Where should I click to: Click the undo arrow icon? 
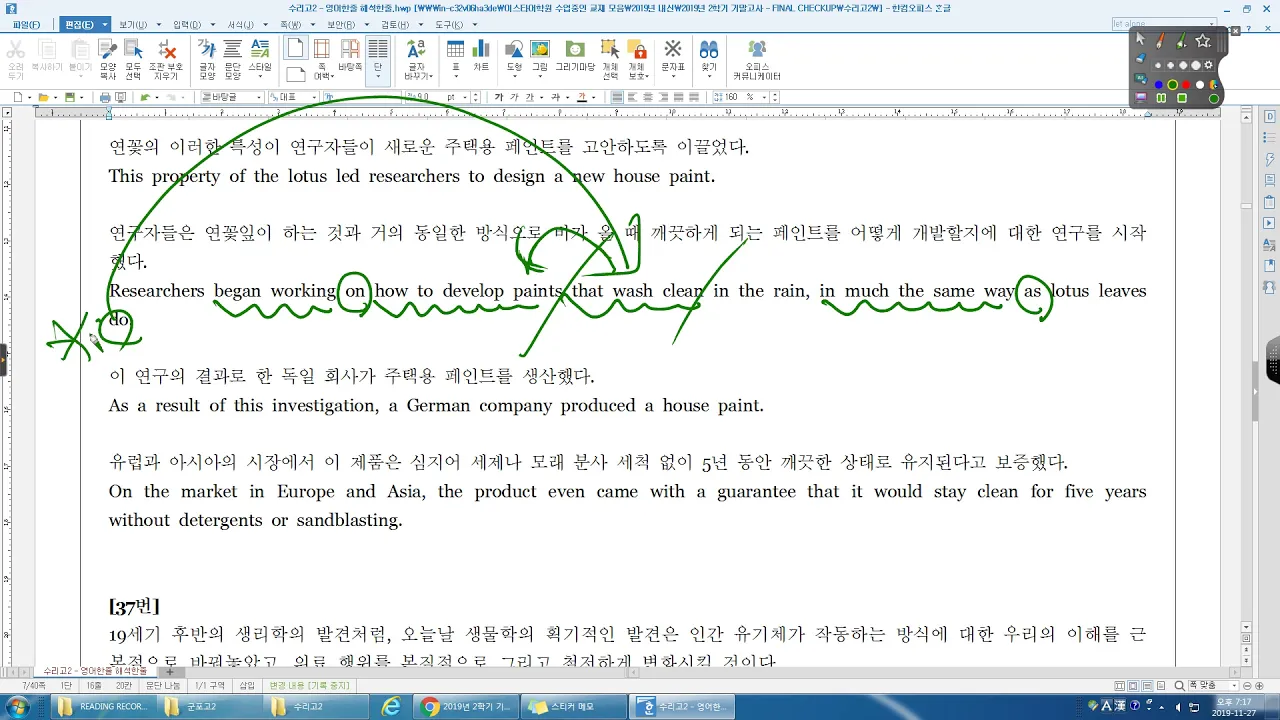(x=145, y=97)
